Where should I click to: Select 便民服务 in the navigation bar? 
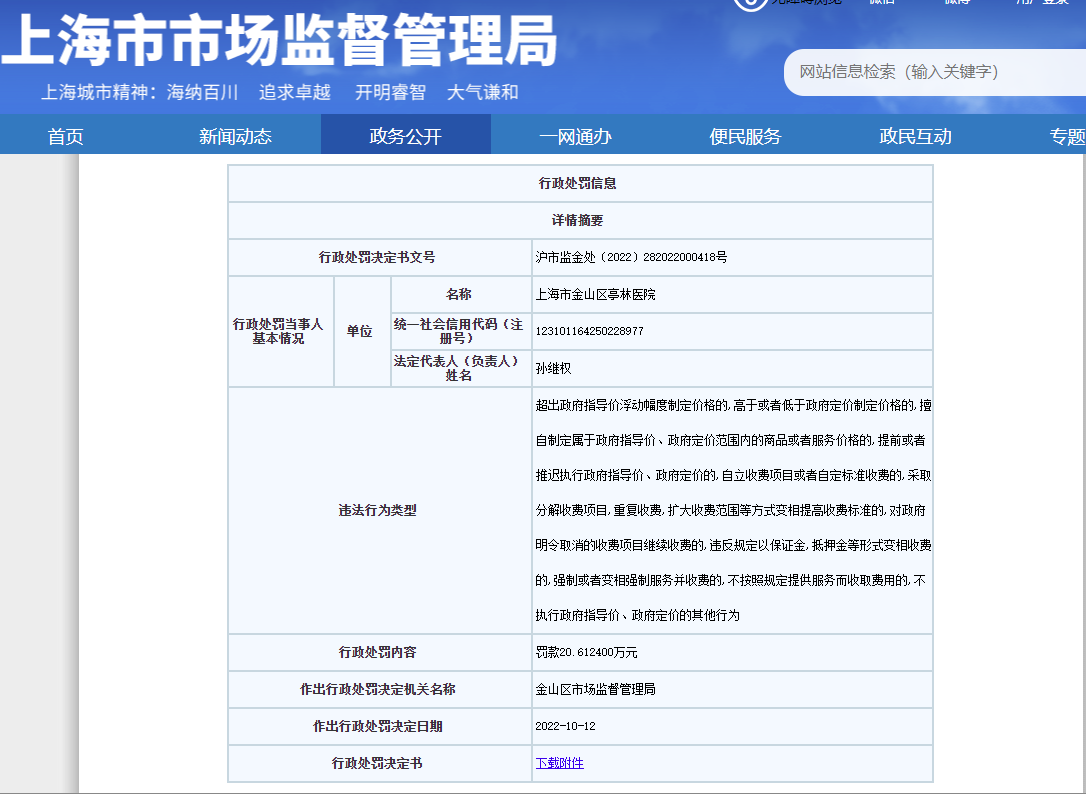(745, 137)
